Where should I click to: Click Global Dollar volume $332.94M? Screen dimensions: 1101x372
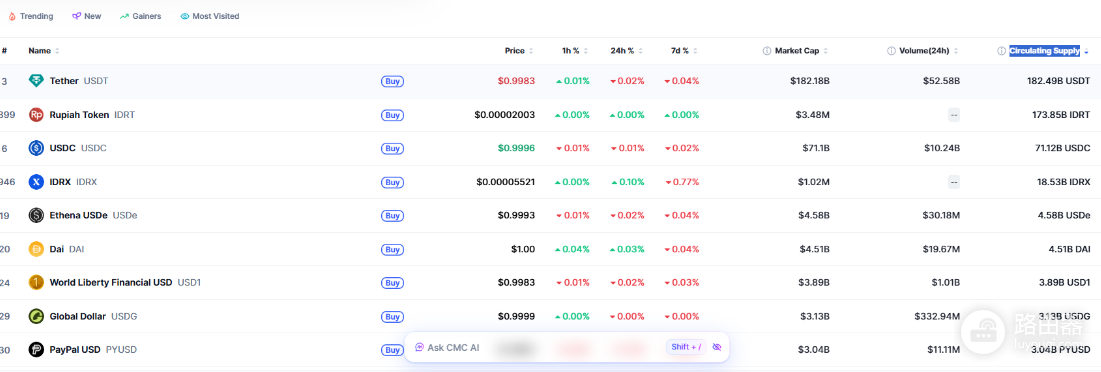pyautogui.click(x=936, y=316)
